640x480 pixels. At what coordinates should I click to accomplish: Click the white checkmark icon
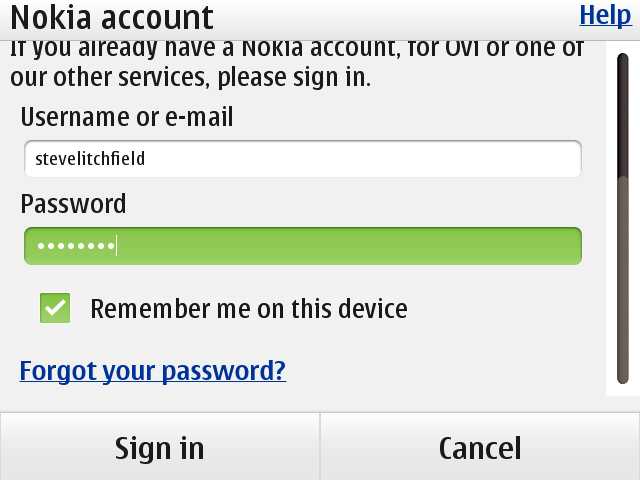[x=55, y=308]
